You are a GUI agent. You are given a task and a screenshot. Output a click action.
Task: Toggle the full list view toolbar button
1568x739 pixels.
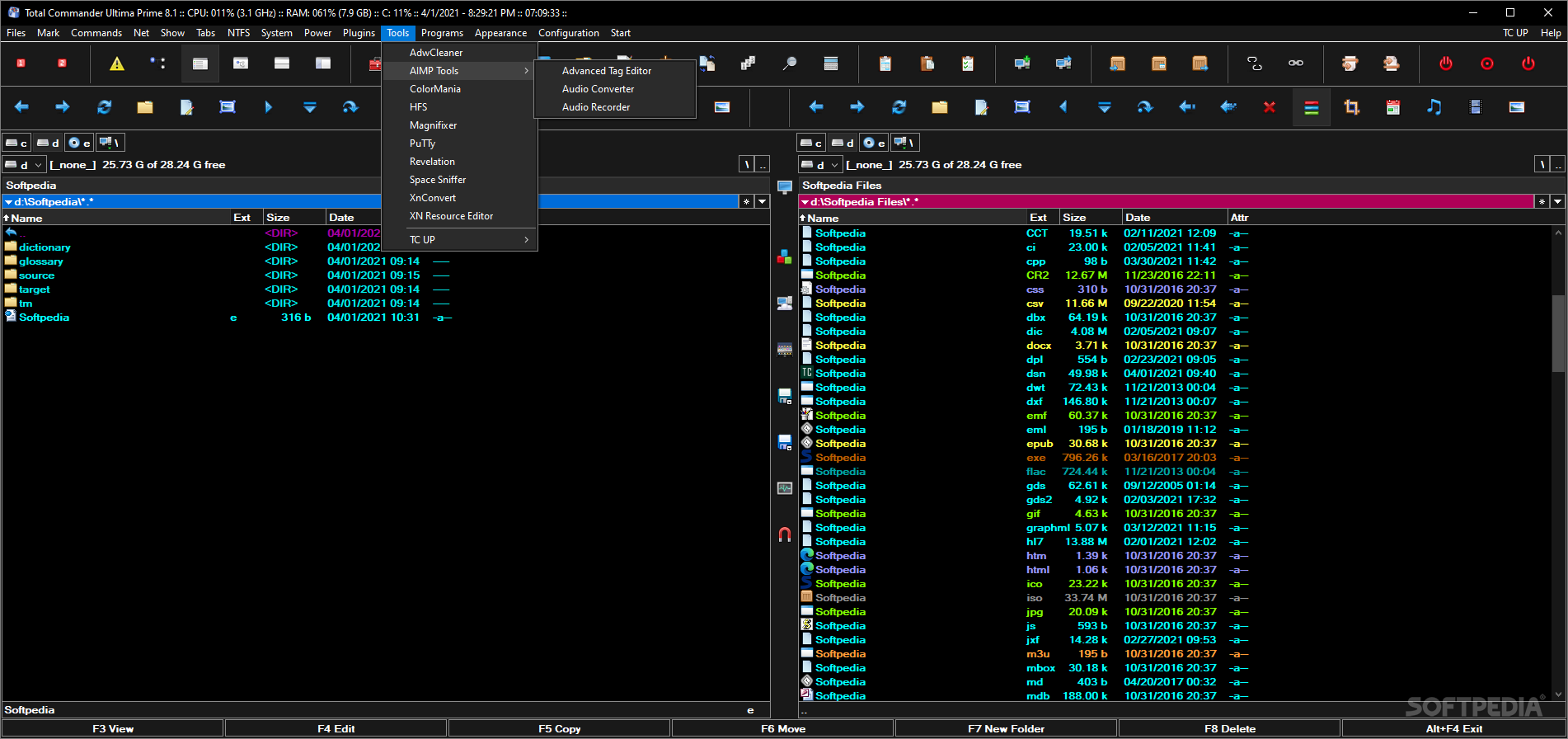pos(200,64)
